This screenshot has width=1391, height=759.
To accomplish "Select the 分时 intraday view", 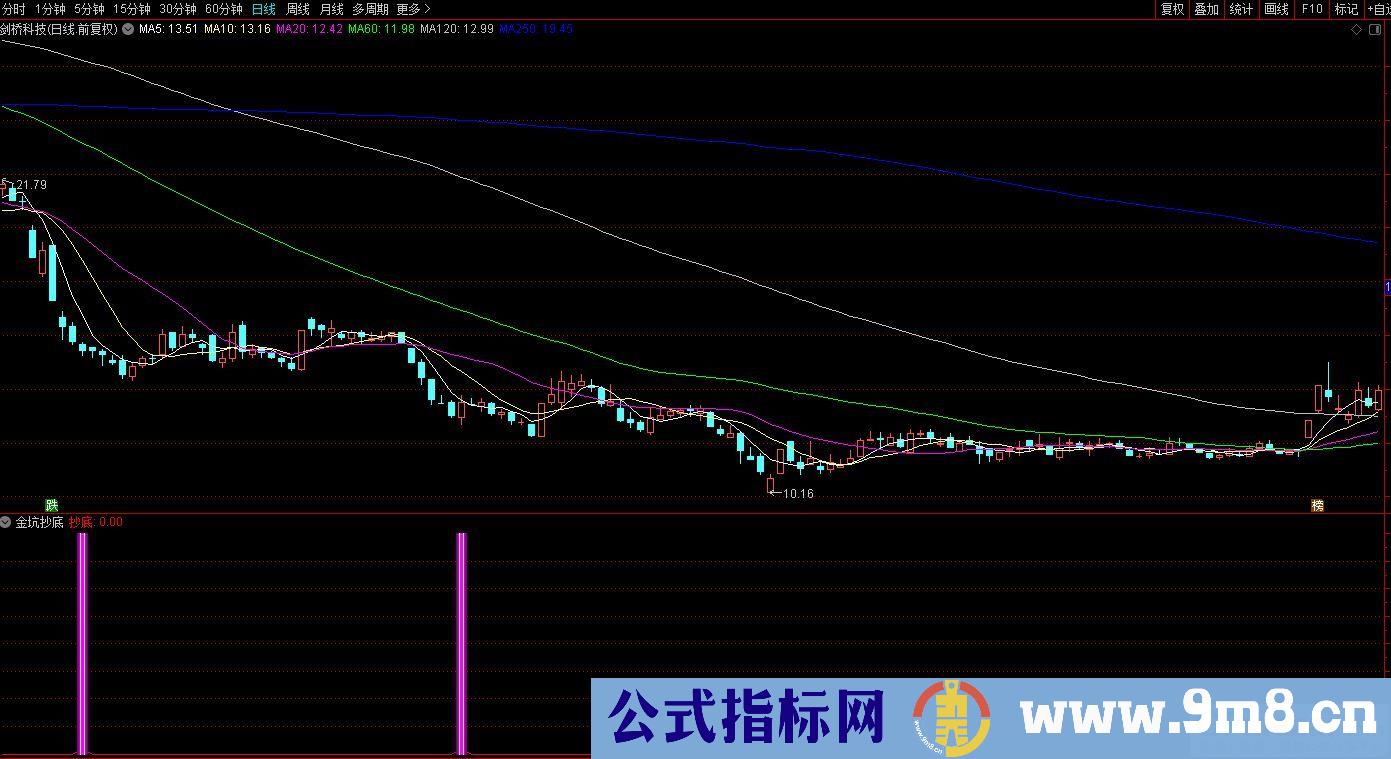I will click(x=15, y=9).
